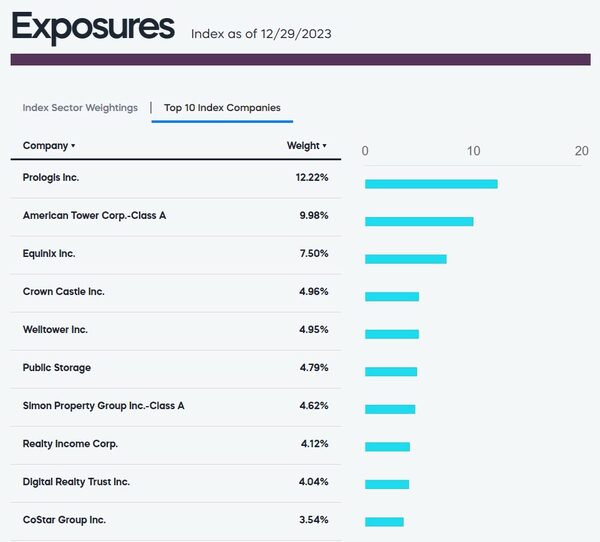Click the Exposures heading

(93, 28)
